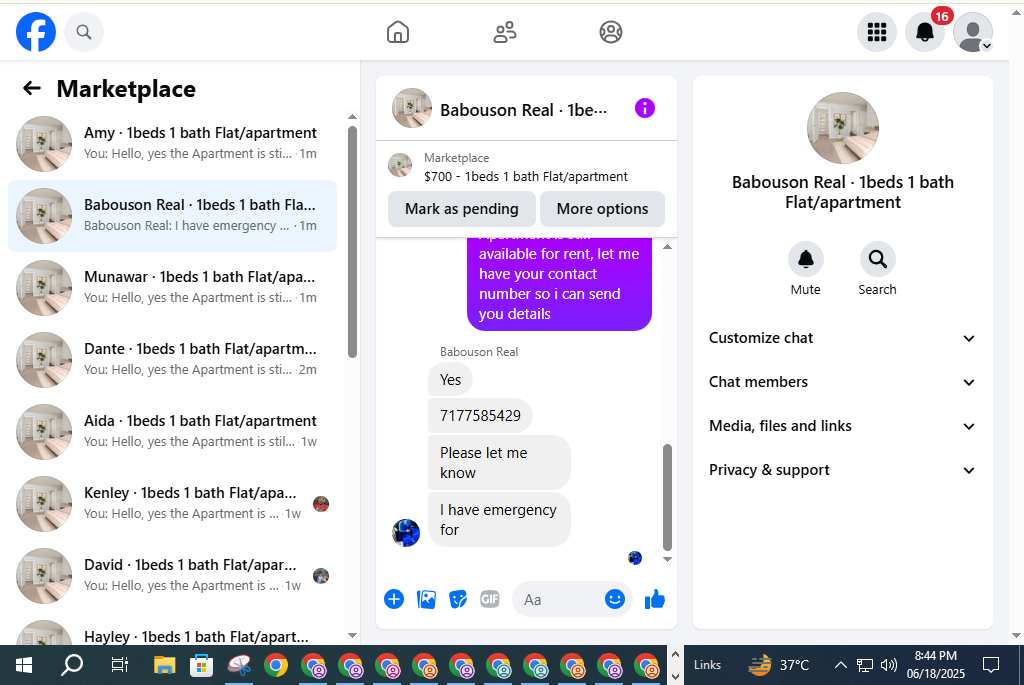The image size is (1024, 685).
Task: Click conversation list scroll down arrow
Action: point(352,635)
